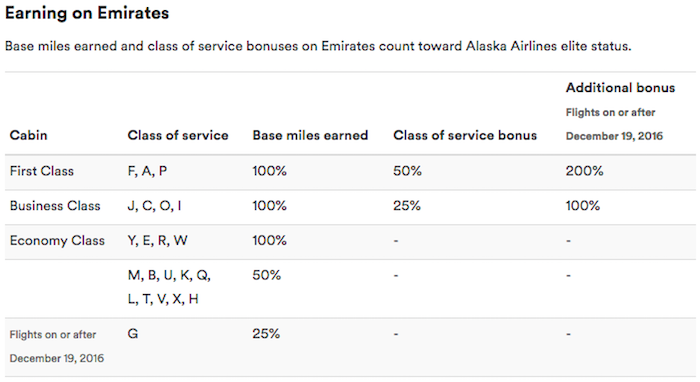Screen dimensions: 700x382
Task: Click the Earning on Emirates heading
Action: [x=87, y=13]
